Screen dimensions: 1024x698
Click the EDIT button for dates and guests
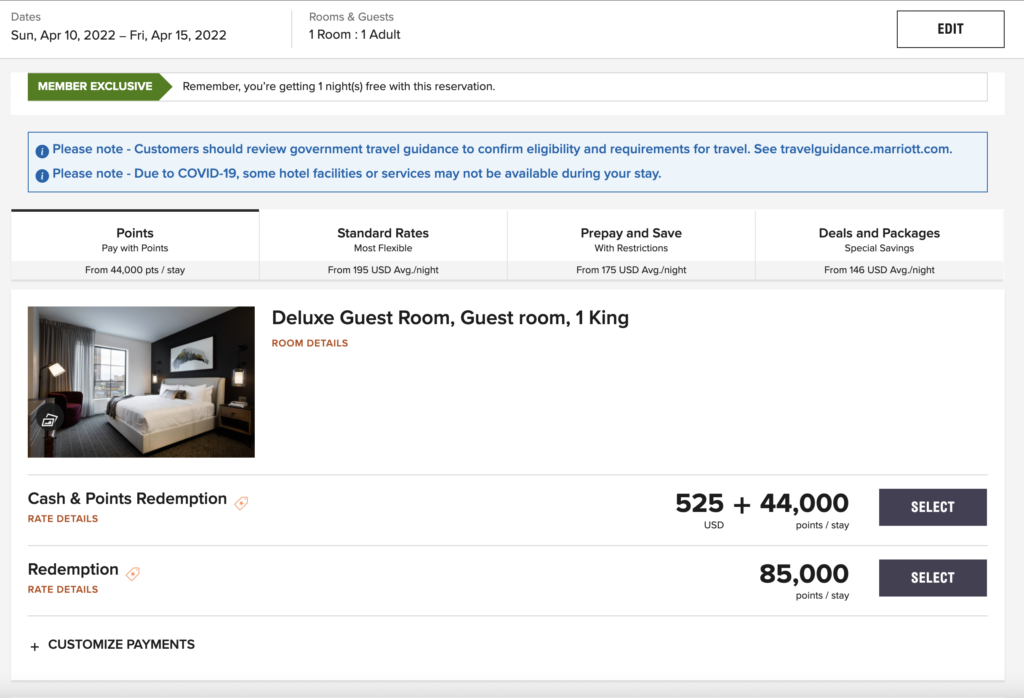(x=949, y=29)
